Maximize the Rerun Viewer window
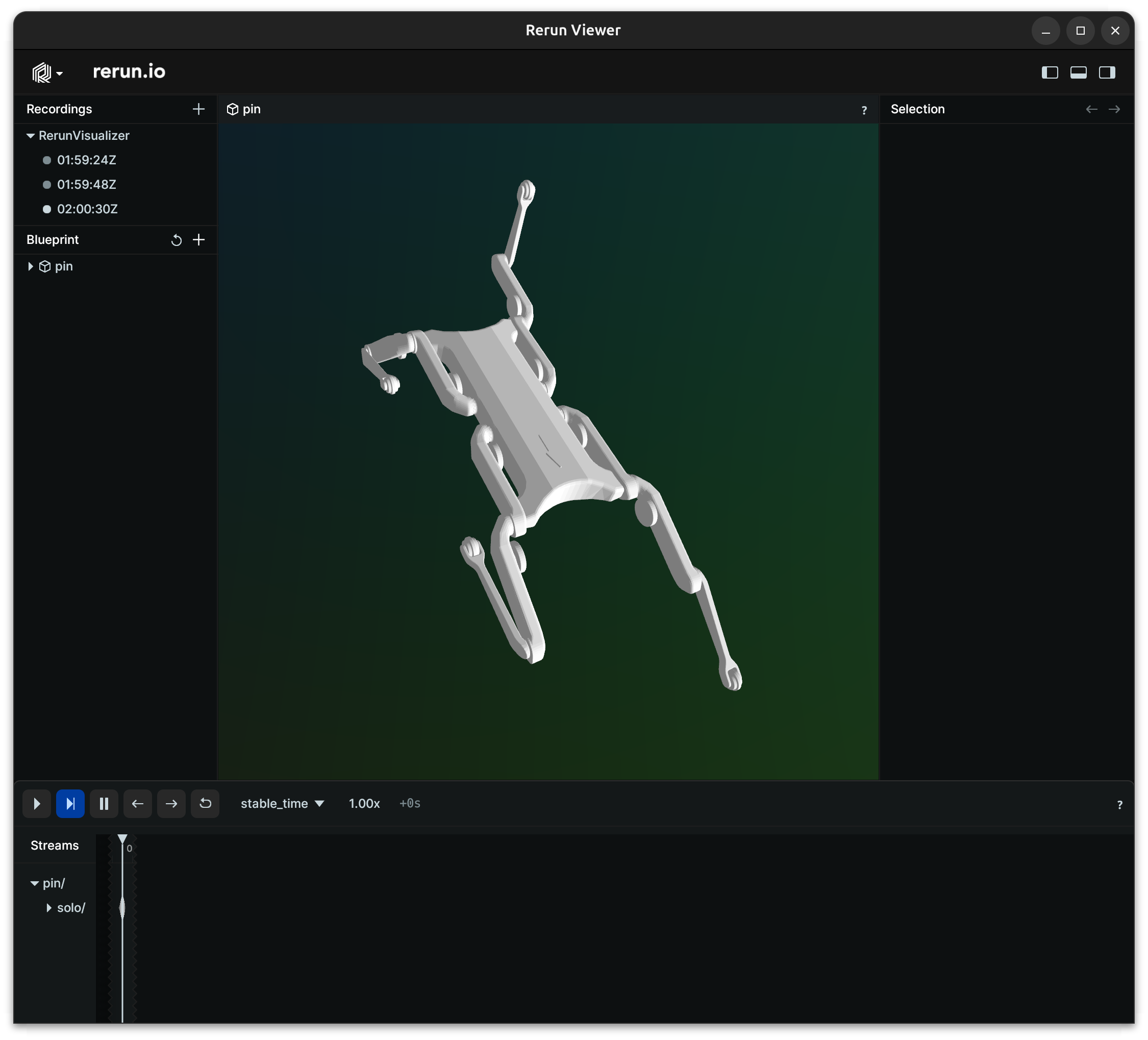This screenshot has width=1148, height=1040. point(1080,31)
